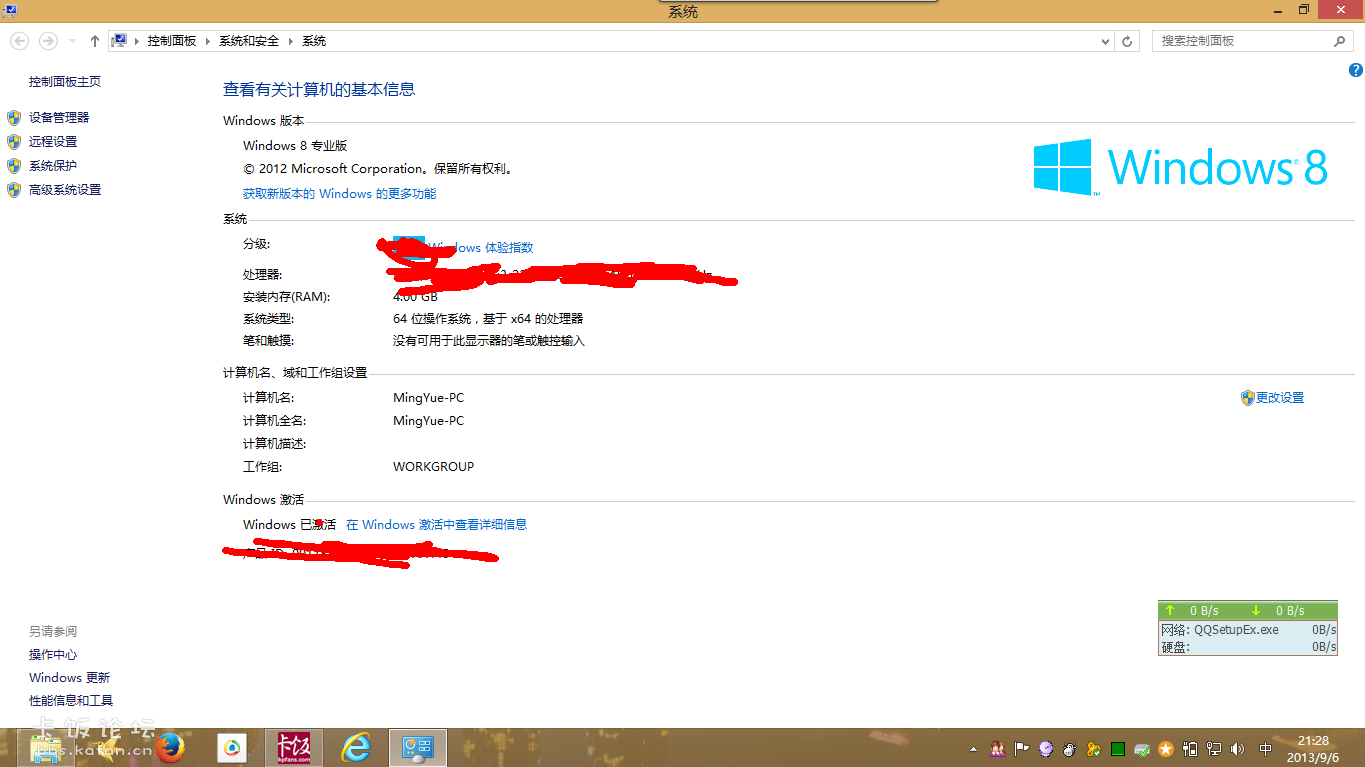
Task: Open Internet Explorer from the taskbar
Action: [357, 748]
